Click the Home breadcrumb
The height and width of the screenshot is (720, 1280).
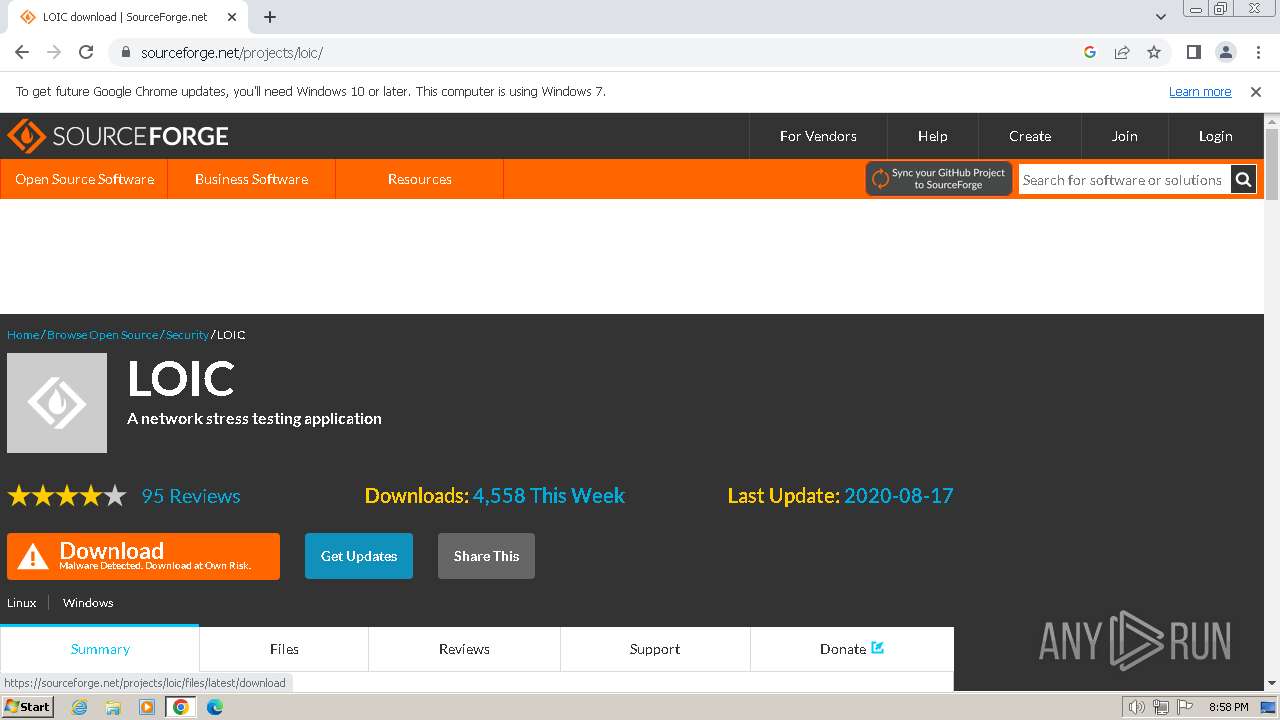coord(23,335)
